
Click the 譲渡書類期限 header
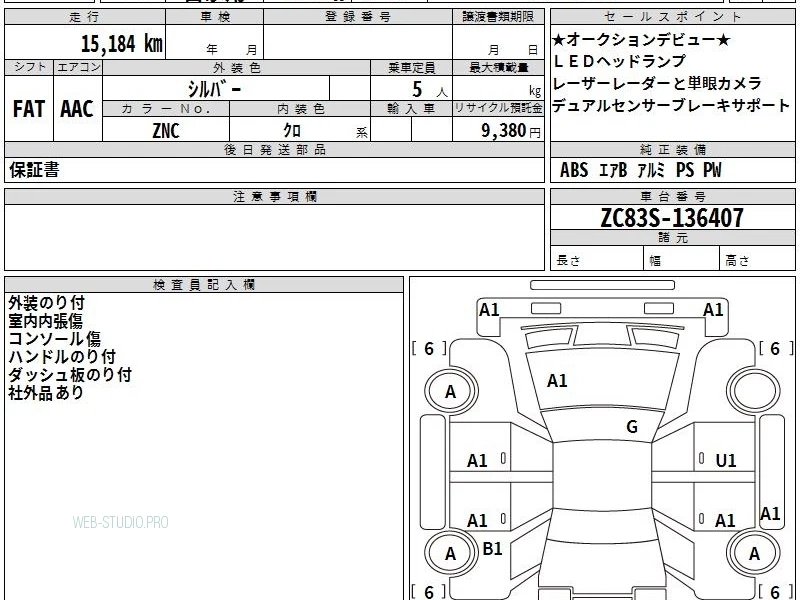pyautogui.click(x=498, y=17)
